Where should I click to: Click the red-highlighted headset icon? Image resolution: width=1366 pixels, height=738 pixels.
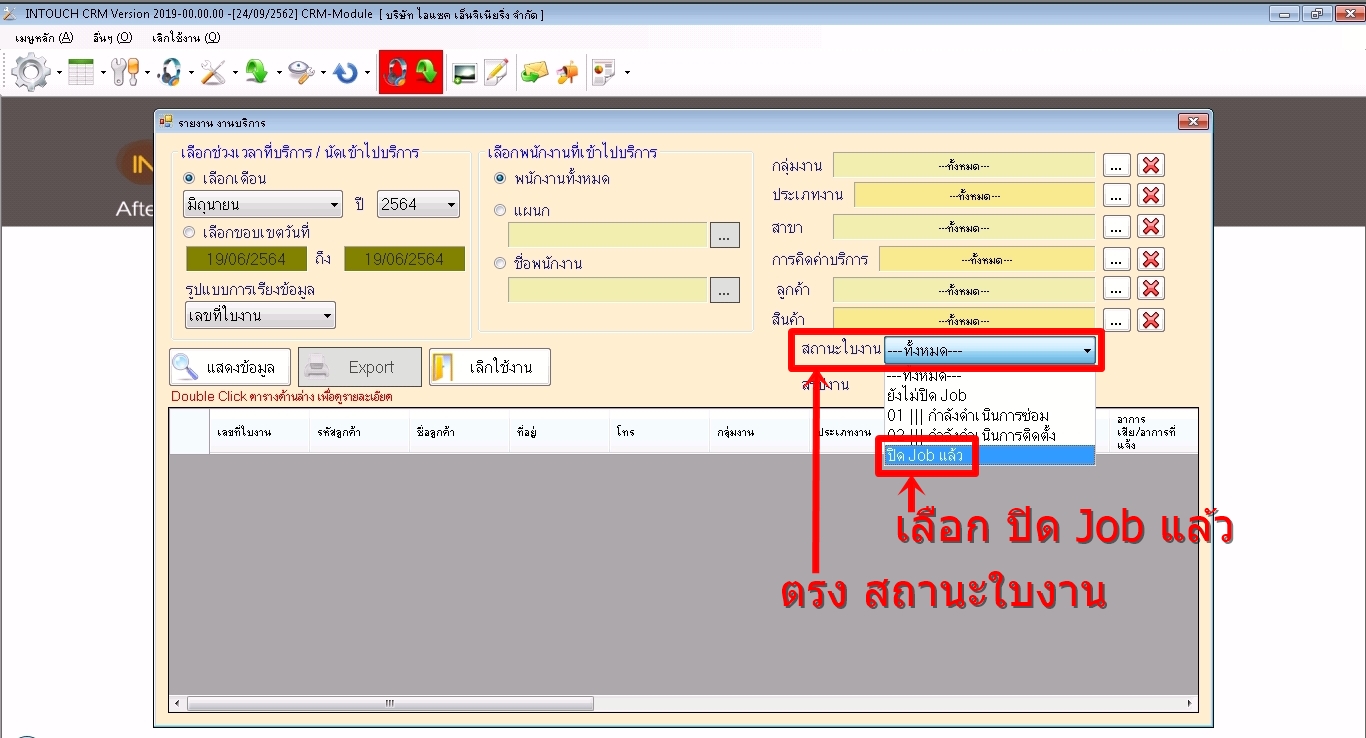[x=396, y=73]
